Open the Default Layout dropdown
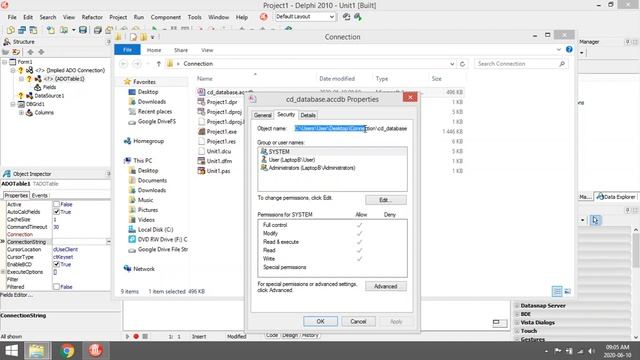This screenshot has height=360, width=640. (x=332, y=17)
